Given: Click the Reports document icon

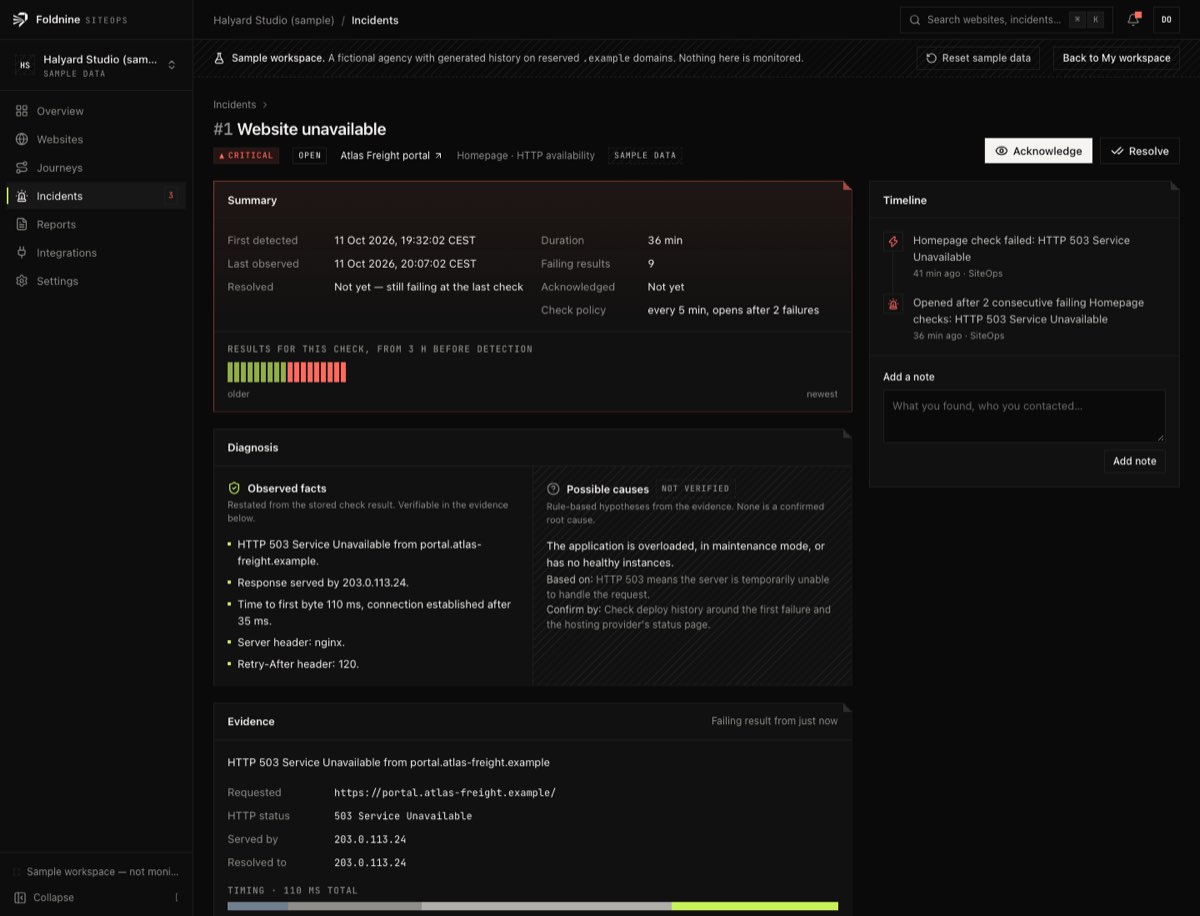Looking at the screenshot, I should click(x=22, y=224).
